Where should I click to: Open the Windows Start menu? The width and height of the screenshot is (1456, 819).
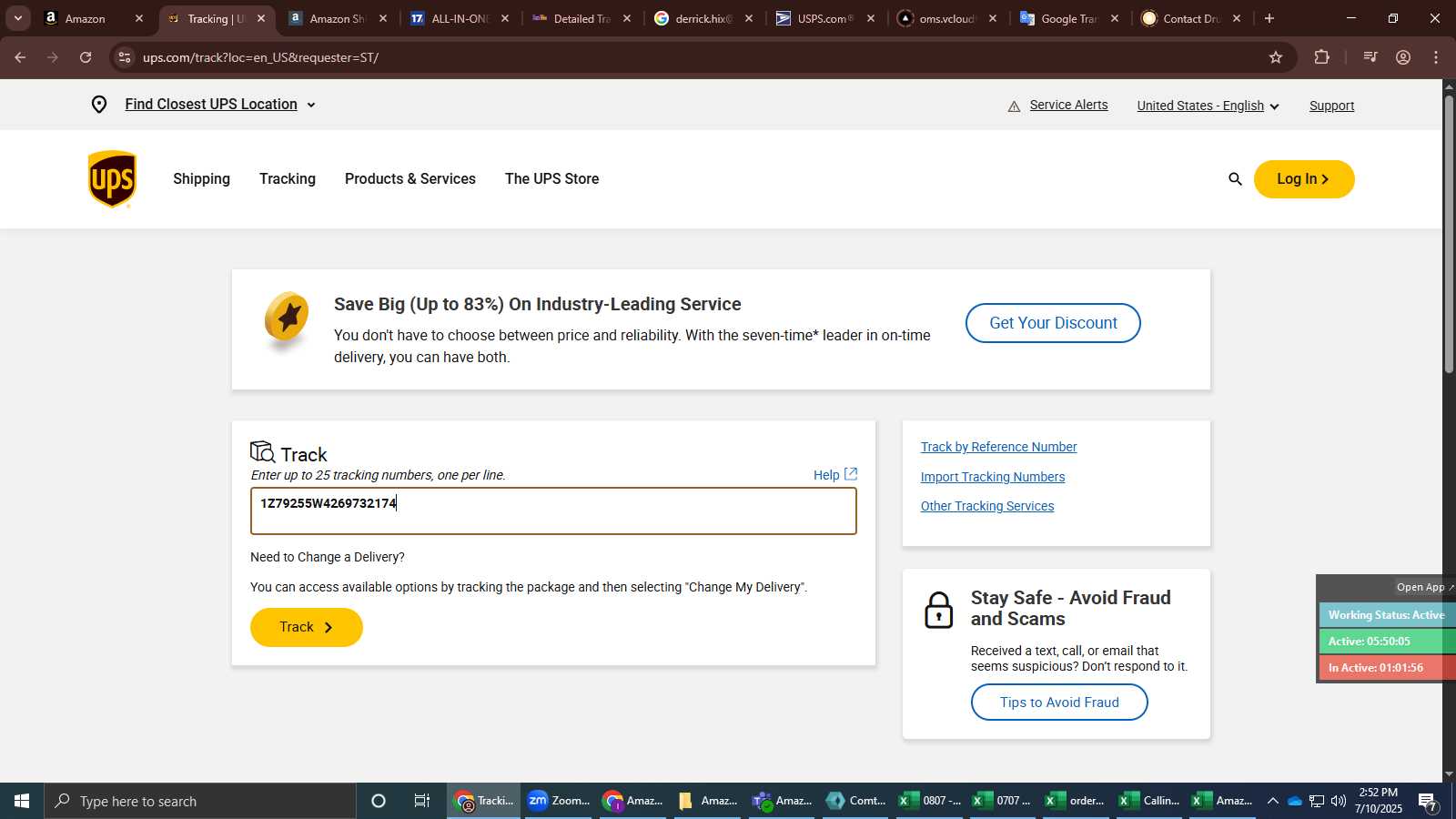pos(22,801)
